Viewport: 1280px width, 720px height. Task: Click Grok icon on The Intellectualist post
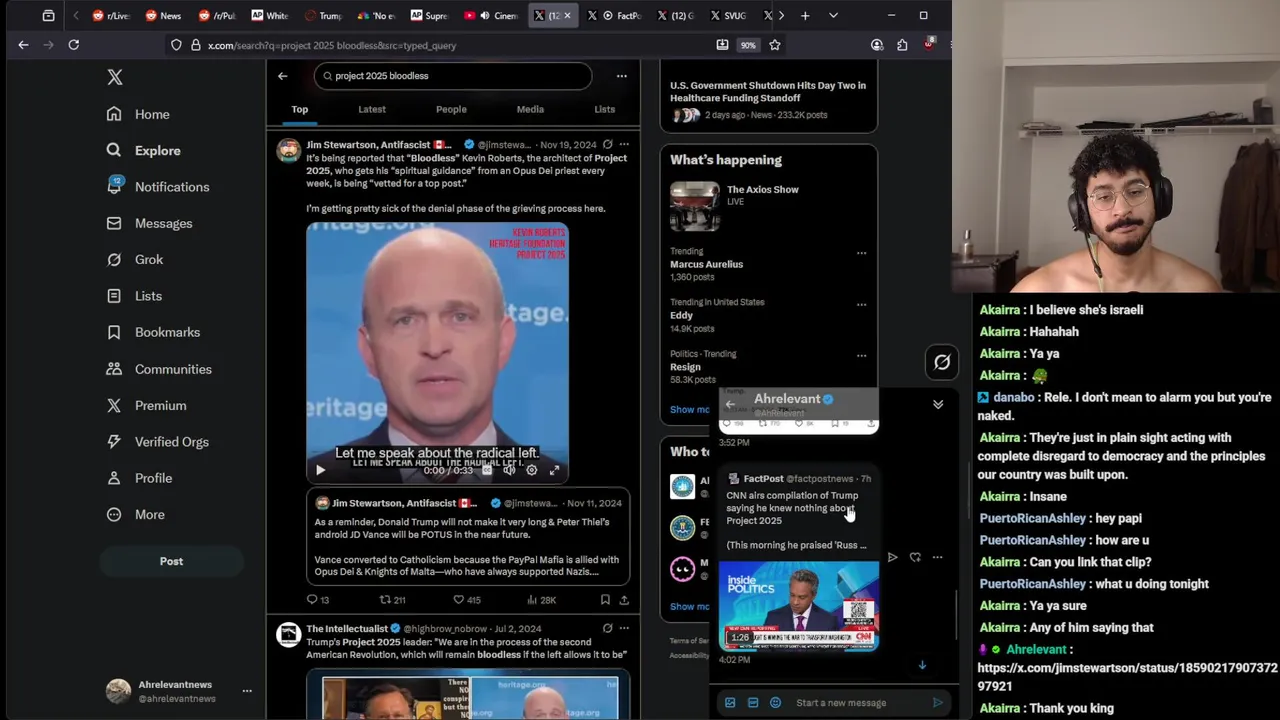tap(607, 629)
